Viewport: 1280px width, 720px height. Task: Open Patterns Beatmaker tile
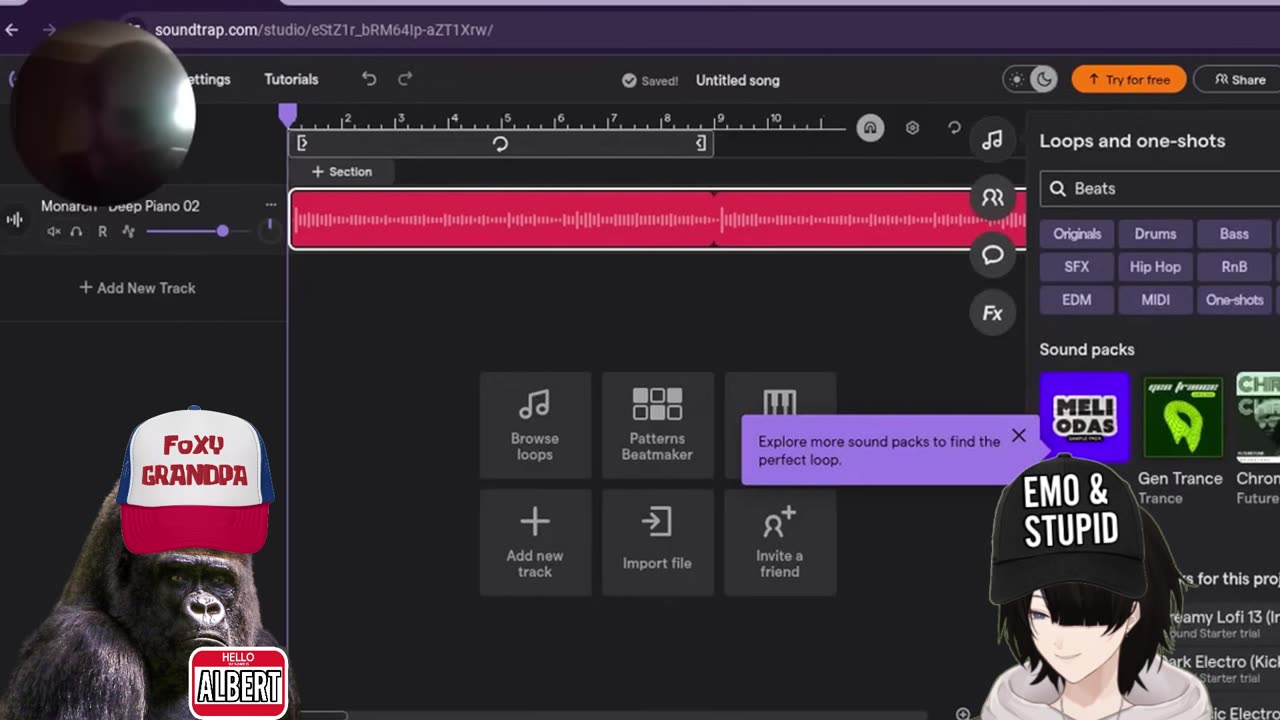pyautogui.click(x=657, y=427)
